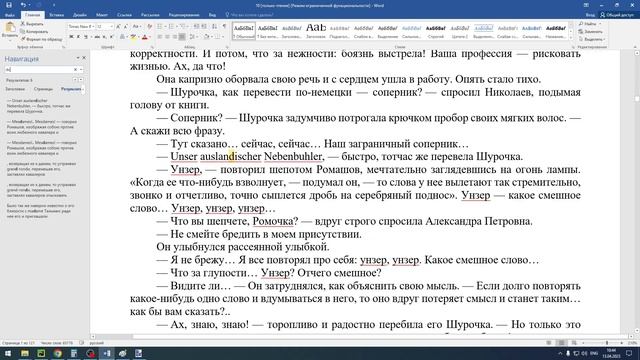
Task: Open the Файл tab
Action: pos(9,15)
